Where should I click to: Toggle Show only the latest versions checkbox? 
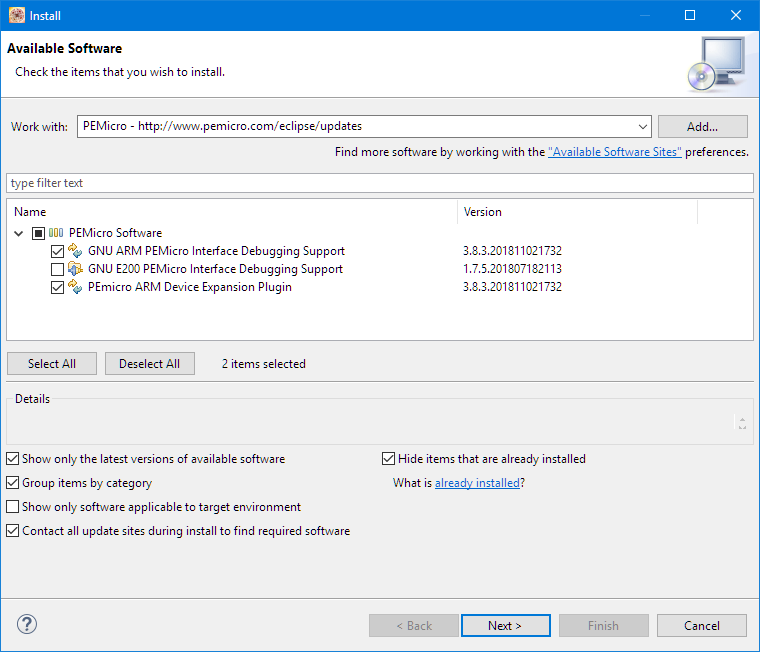tap(13, 459)
